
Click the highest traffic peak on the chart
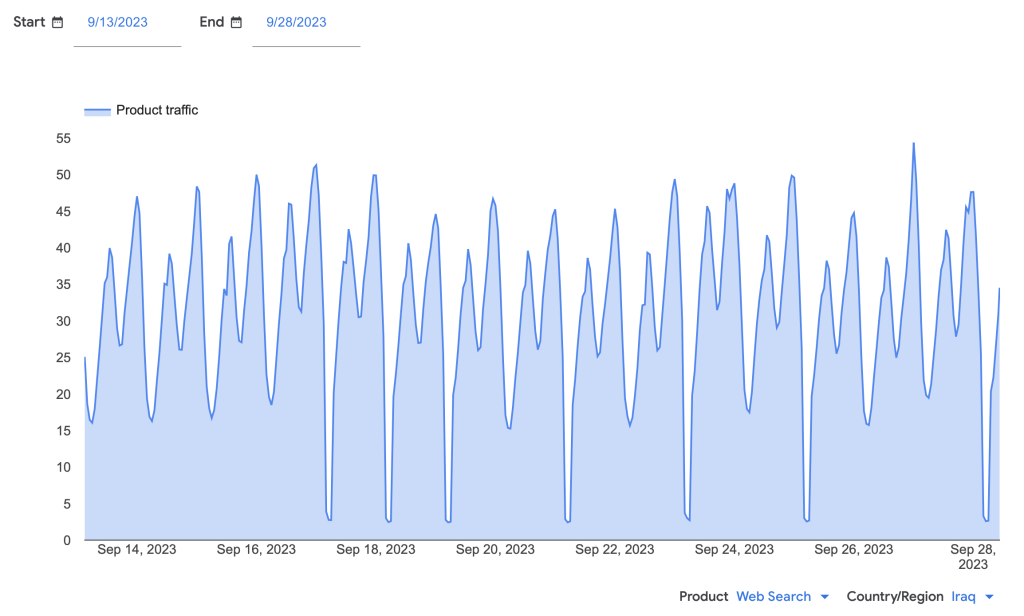point(913,144)
